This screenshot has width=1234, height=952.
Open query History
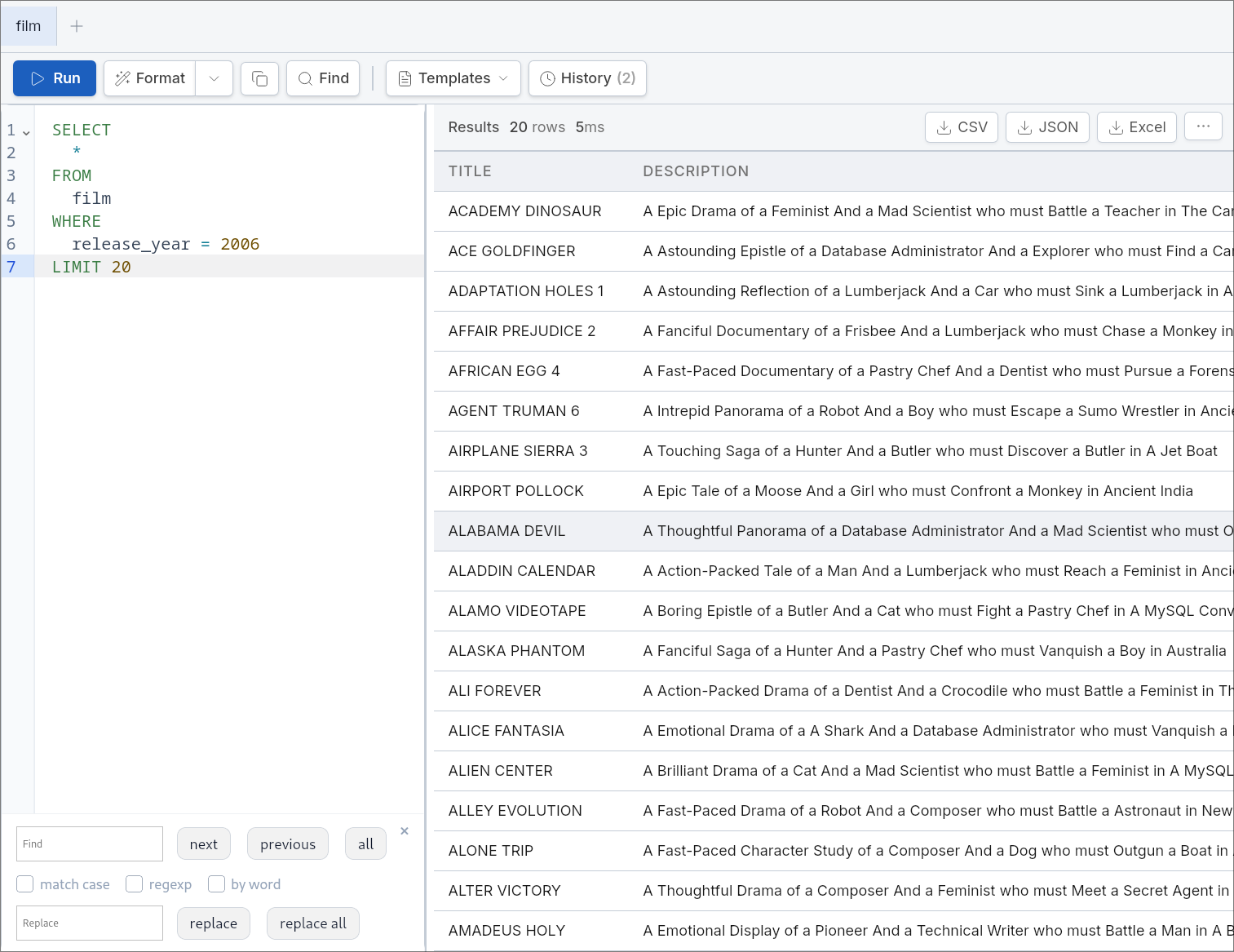click(x=587, y=78)
